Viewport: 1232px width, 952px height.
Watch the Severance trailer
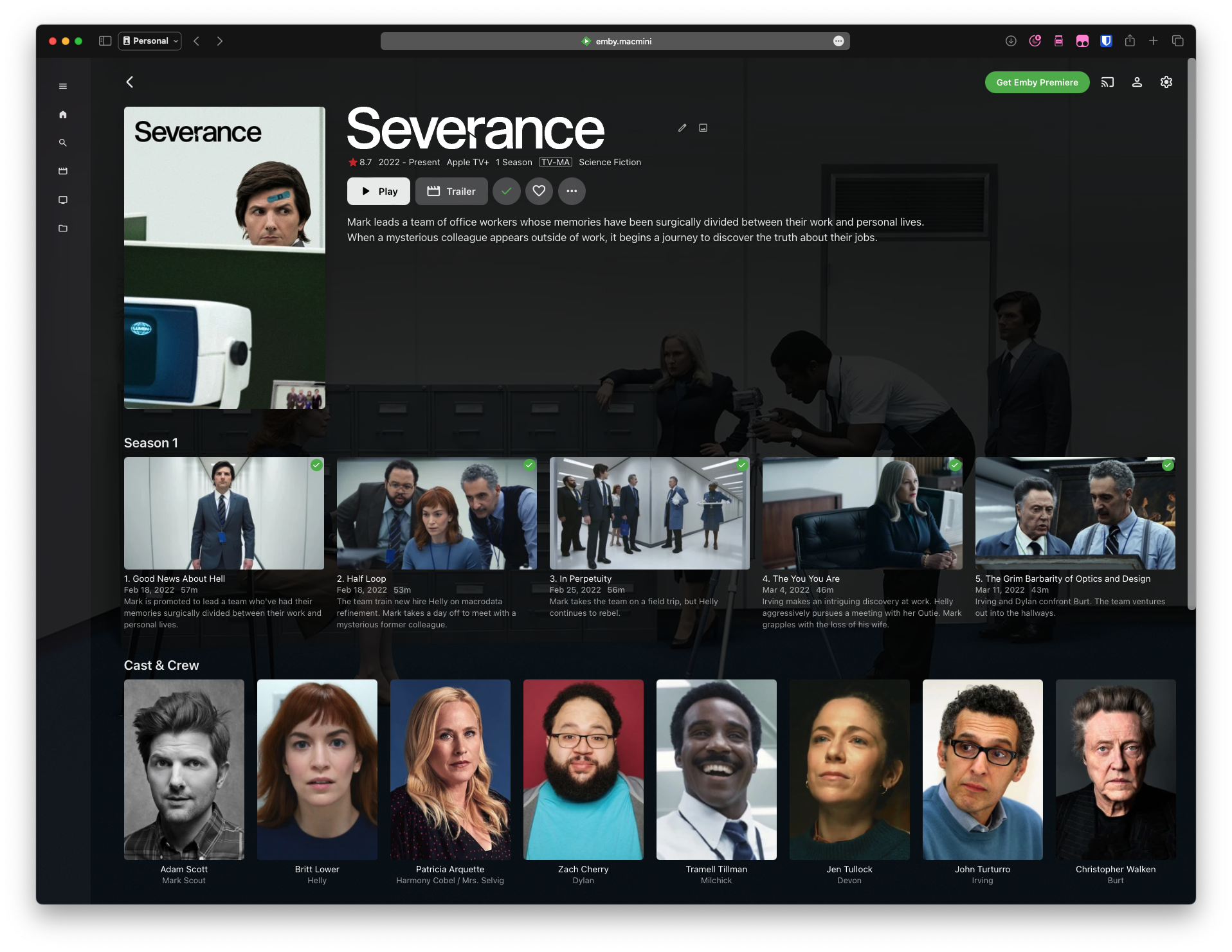pos(451,191)
